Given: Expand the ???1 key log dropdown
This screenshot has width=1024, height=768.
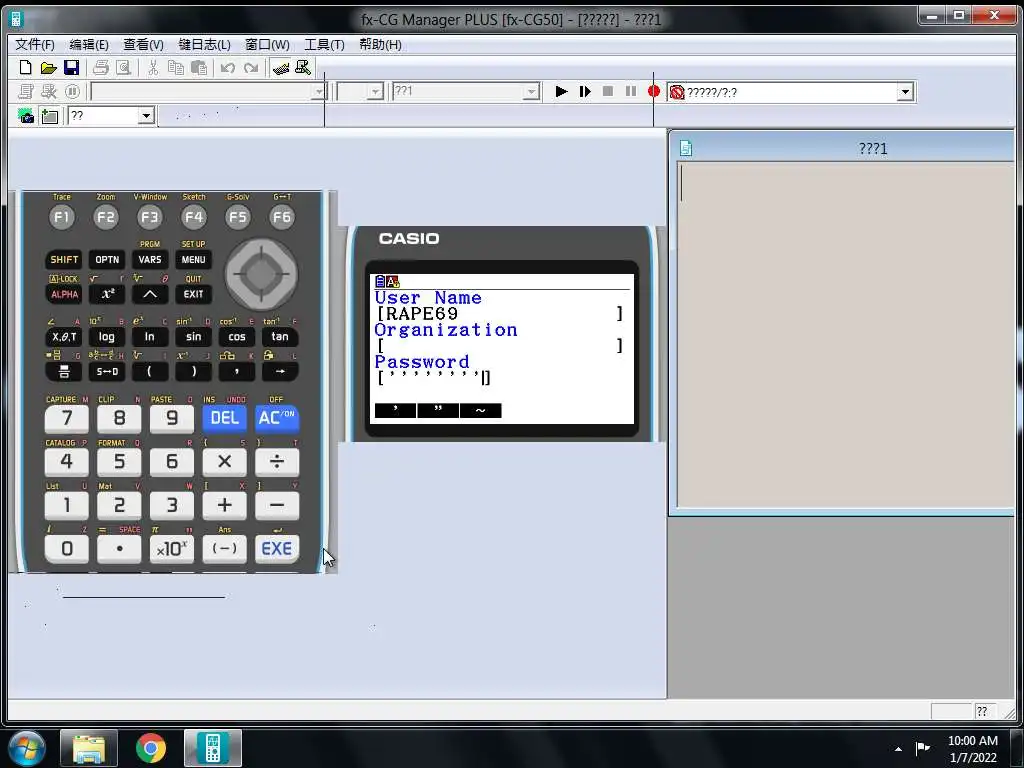Looking at the screenshot, I should click(x=532, y=92).
